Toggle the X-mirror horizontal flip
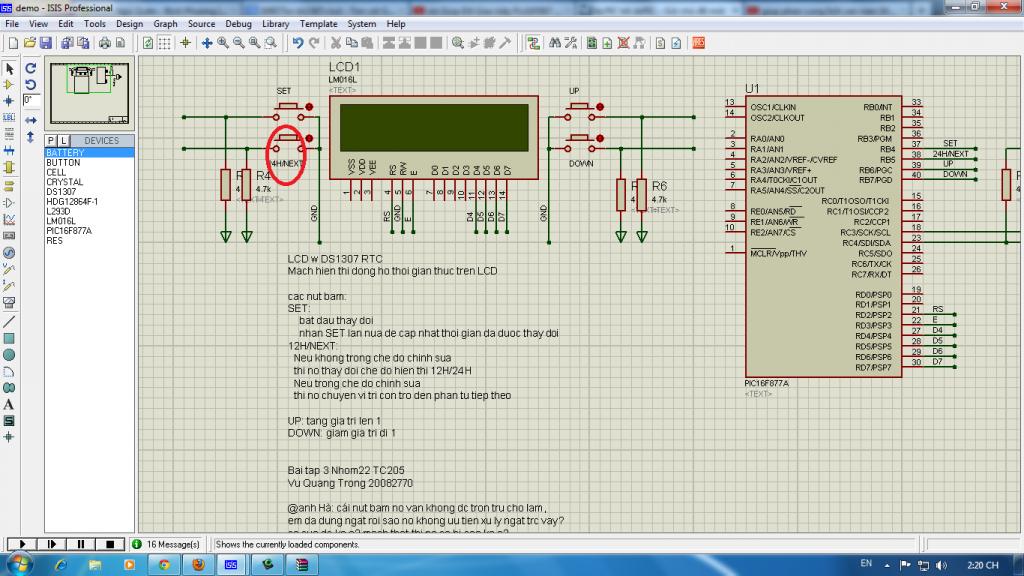Image resolution: width=1024 pixels, height=576 pixels. (30, 118)
